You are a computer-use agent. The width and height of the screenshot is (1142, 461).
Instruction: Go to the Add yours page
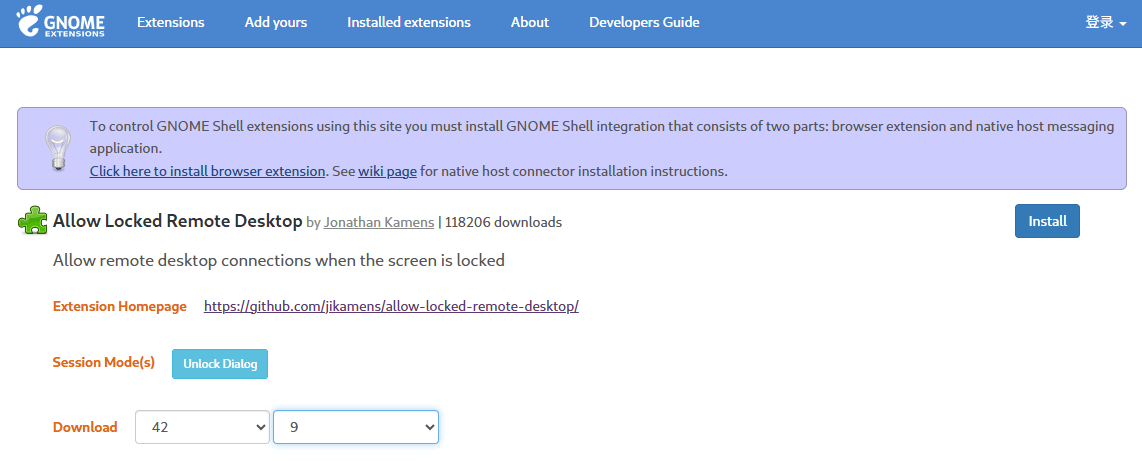pyautogui.click(x=276, y=22)
